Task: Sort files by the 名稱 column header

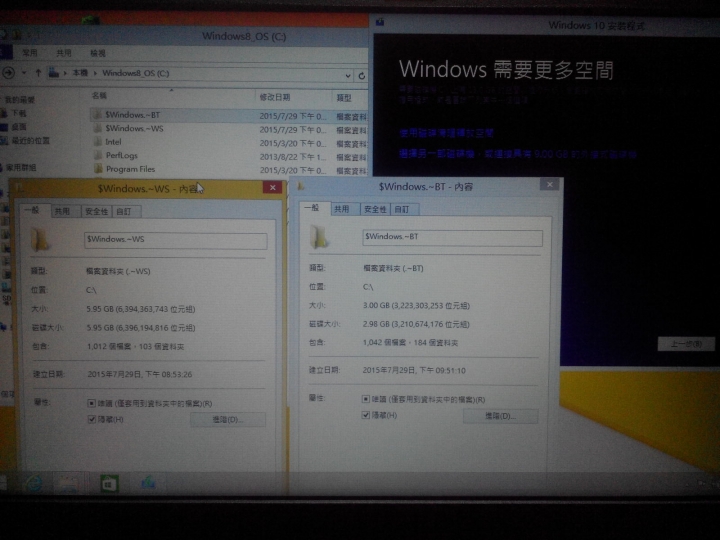Action: click(x=99, y=96)
